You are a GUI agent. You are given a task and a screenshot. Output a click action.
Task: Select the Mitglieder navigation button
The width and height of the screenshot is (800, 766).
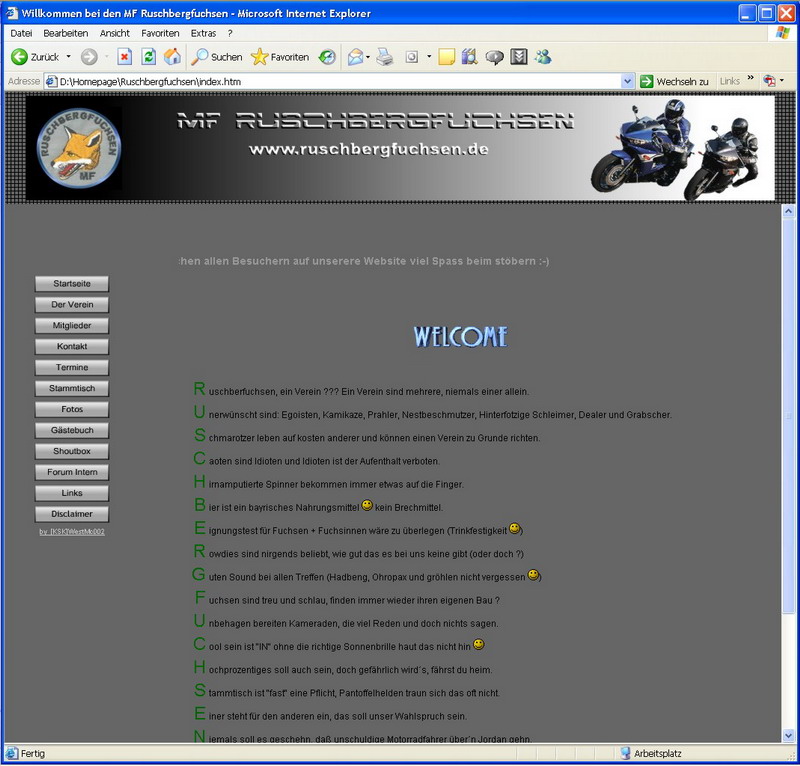click(x=71, y=326)
